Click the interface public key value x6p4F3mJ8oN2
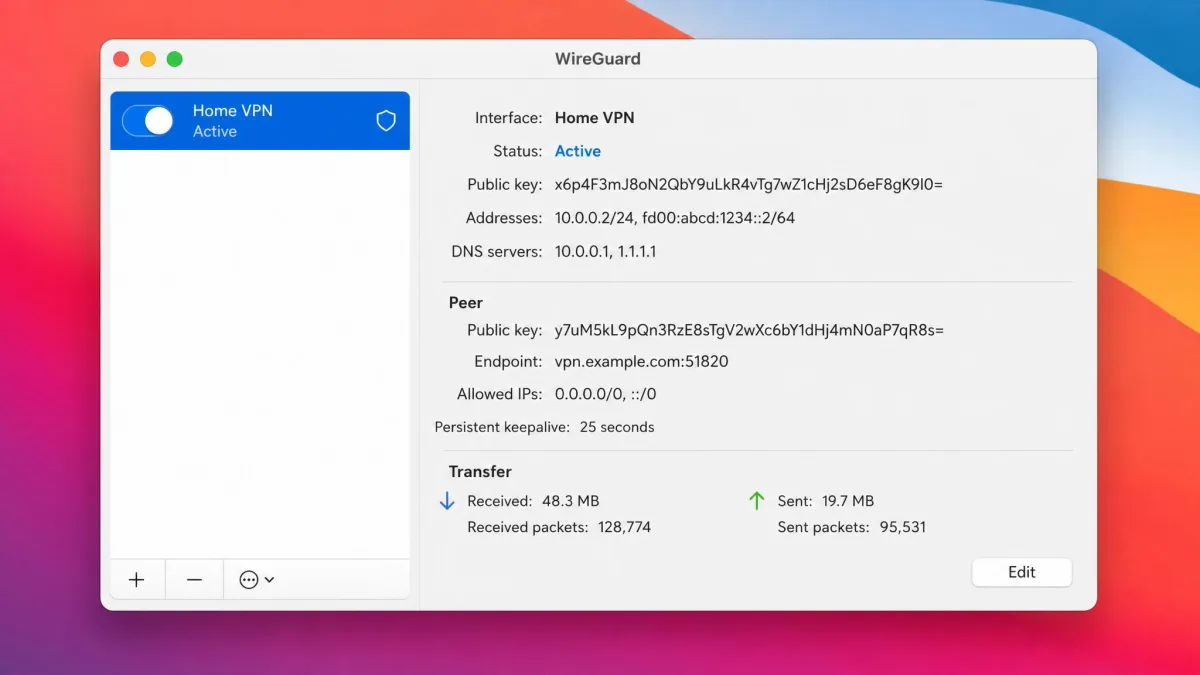 tap(749, 184)
